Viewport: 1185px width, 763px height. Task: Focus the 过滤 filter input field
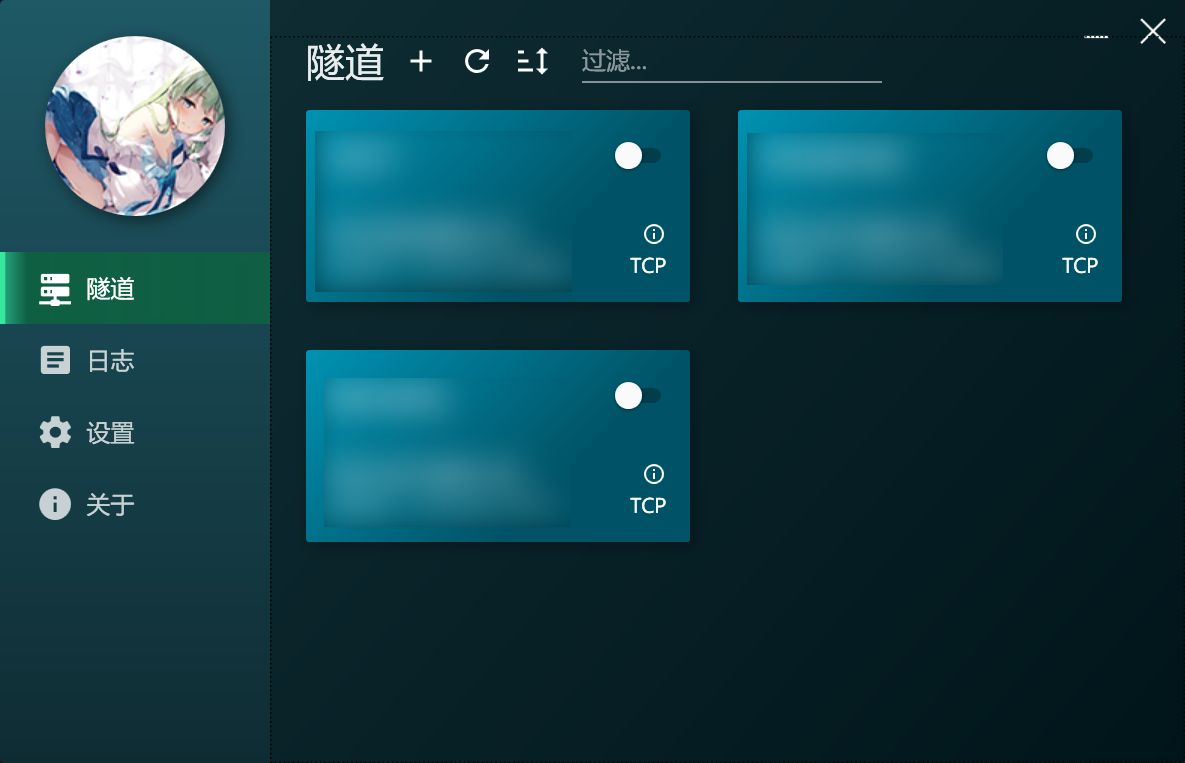point(732,62)
